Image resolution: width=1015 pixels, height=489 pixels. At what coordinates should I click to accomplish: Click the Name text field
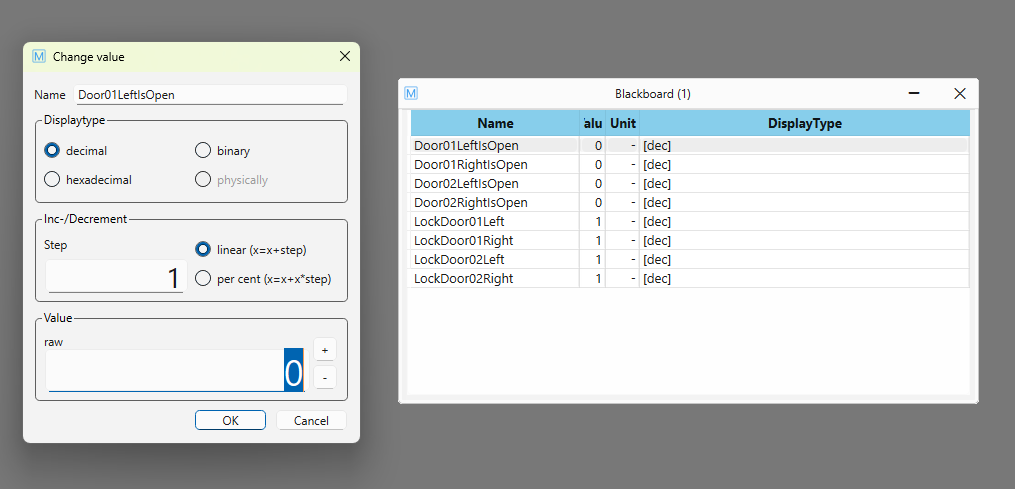coord(210,95)
